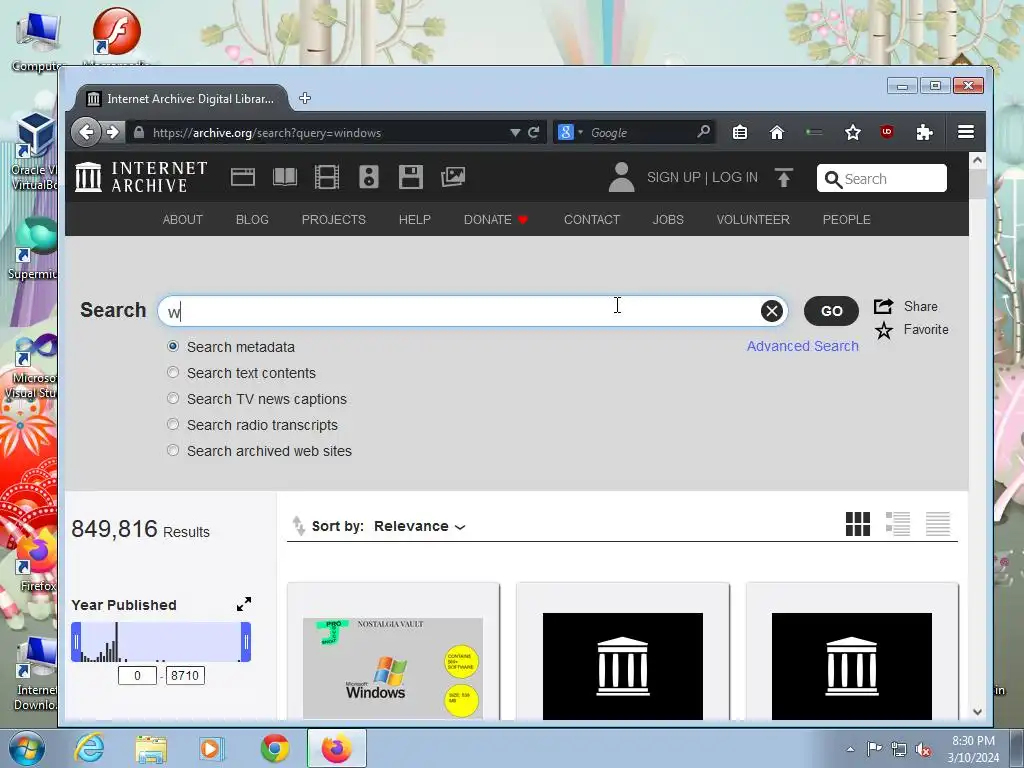The width and height of the screenshot is (1024, 768).
Task: Open the HELP menu item
Action: click(x=415, y=219)
